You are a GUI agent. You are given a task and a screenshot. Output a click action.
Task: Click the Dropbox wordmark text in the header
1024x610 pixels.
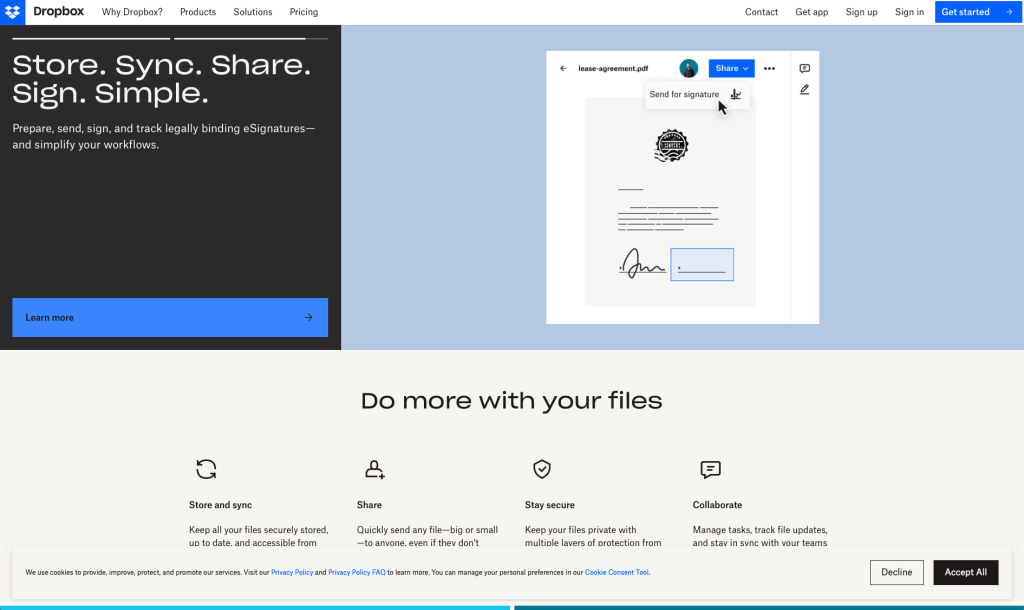[x=58, y=12]
